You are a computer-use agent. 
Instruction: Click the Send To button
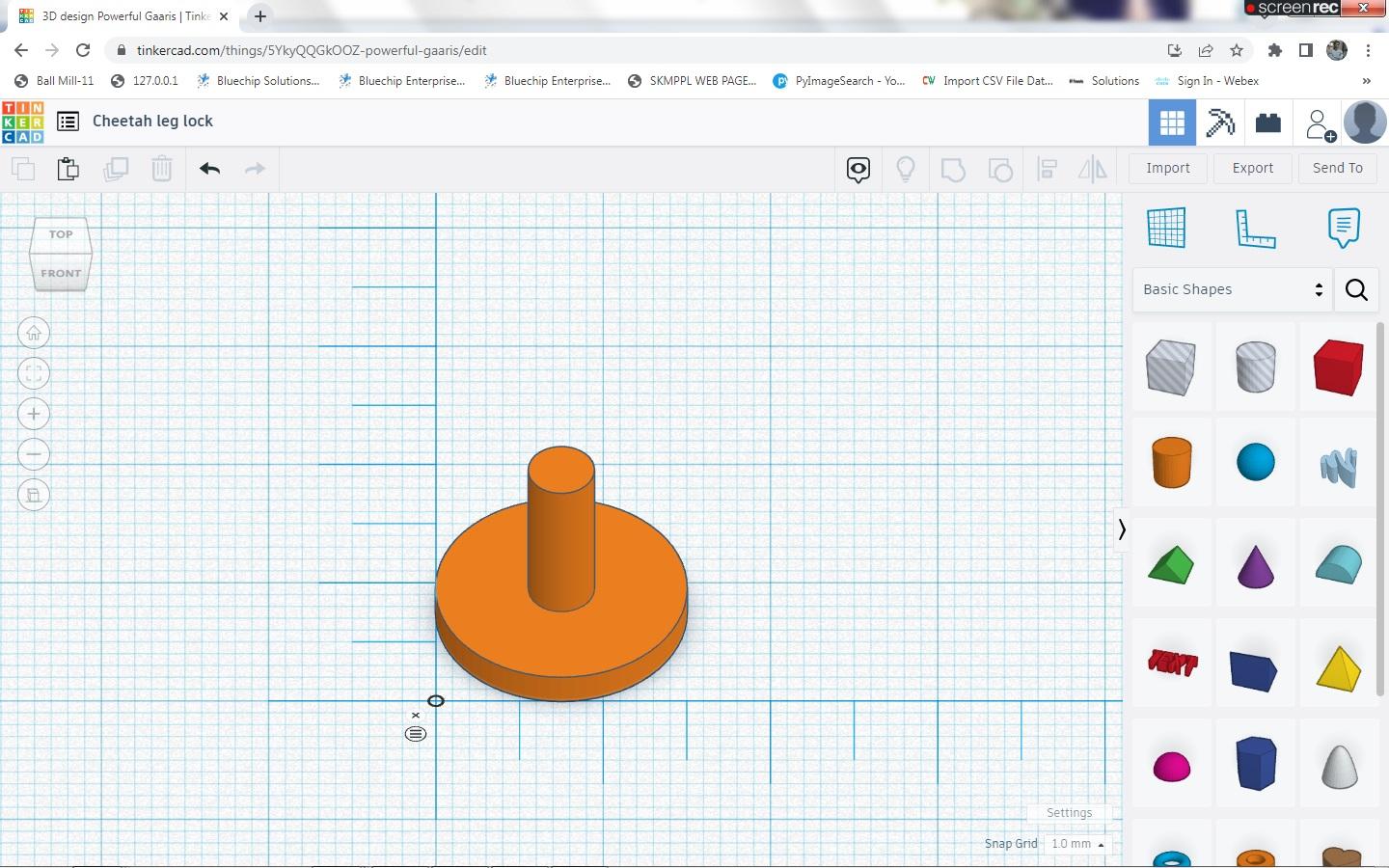pos(1338,168)
